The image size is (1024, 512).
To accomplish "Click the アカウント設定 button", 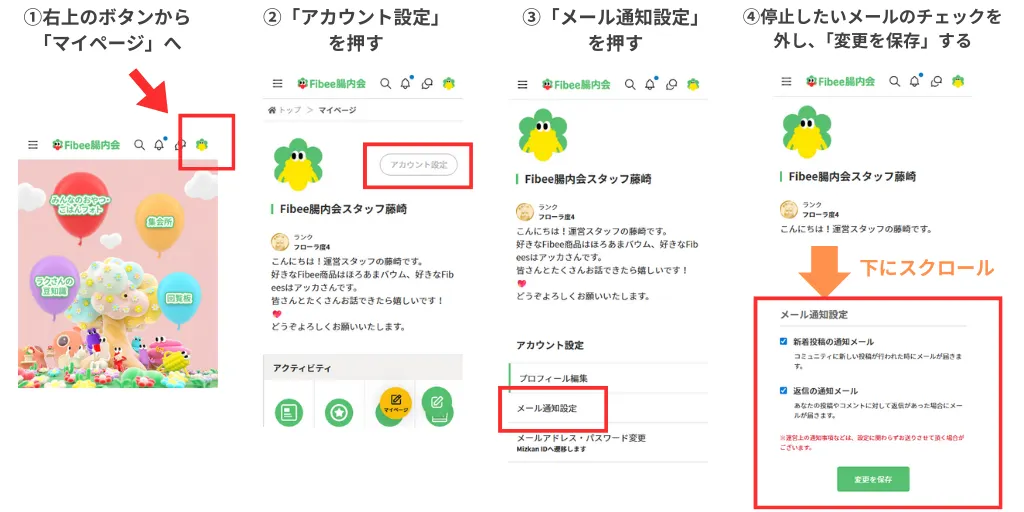I will [x=419, y=165].
